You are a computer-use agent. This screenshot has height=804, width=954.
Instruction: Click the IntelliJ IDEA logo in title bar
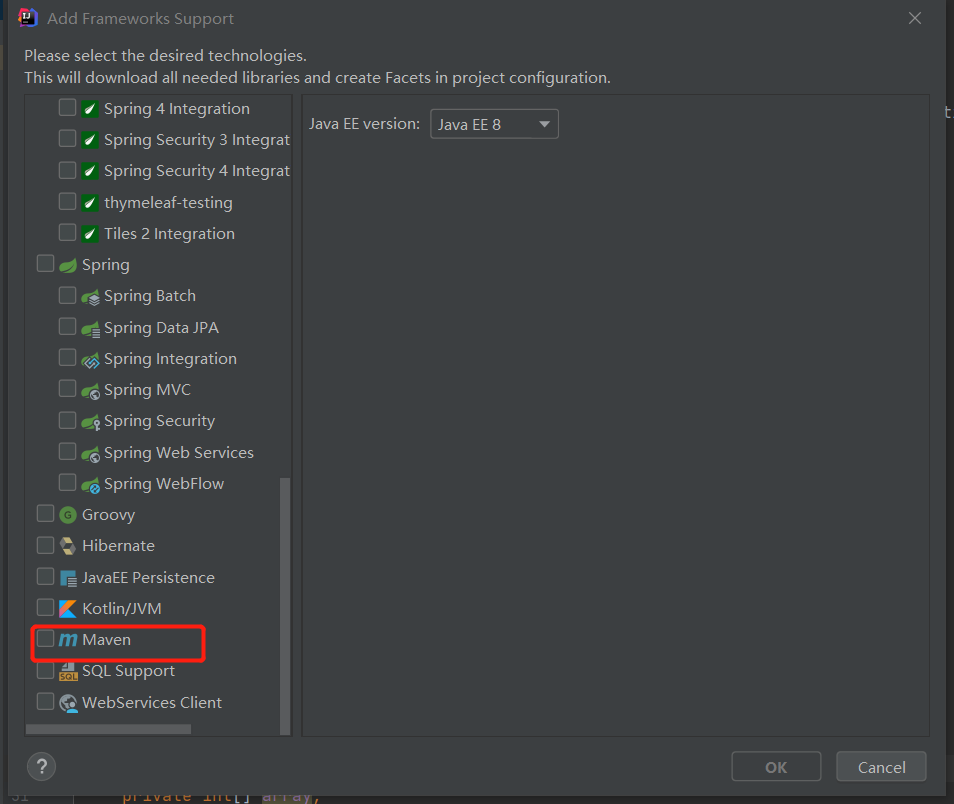pyautogui.click(x=28, y=18)
